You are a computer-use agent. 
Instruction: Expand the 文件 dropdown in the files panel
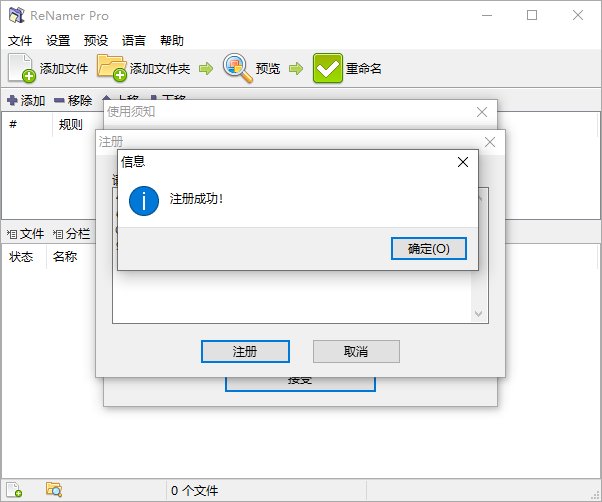[26, 233]
